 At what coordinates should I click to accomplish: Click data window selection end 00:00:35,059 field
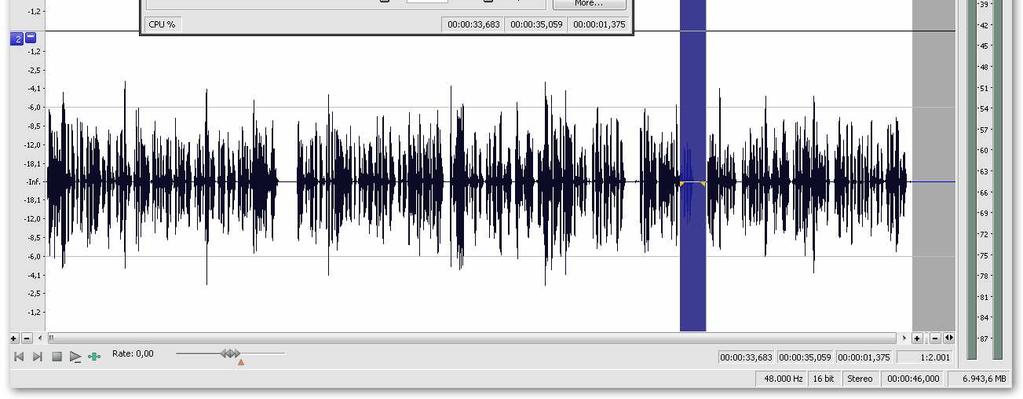click(805, 357)
